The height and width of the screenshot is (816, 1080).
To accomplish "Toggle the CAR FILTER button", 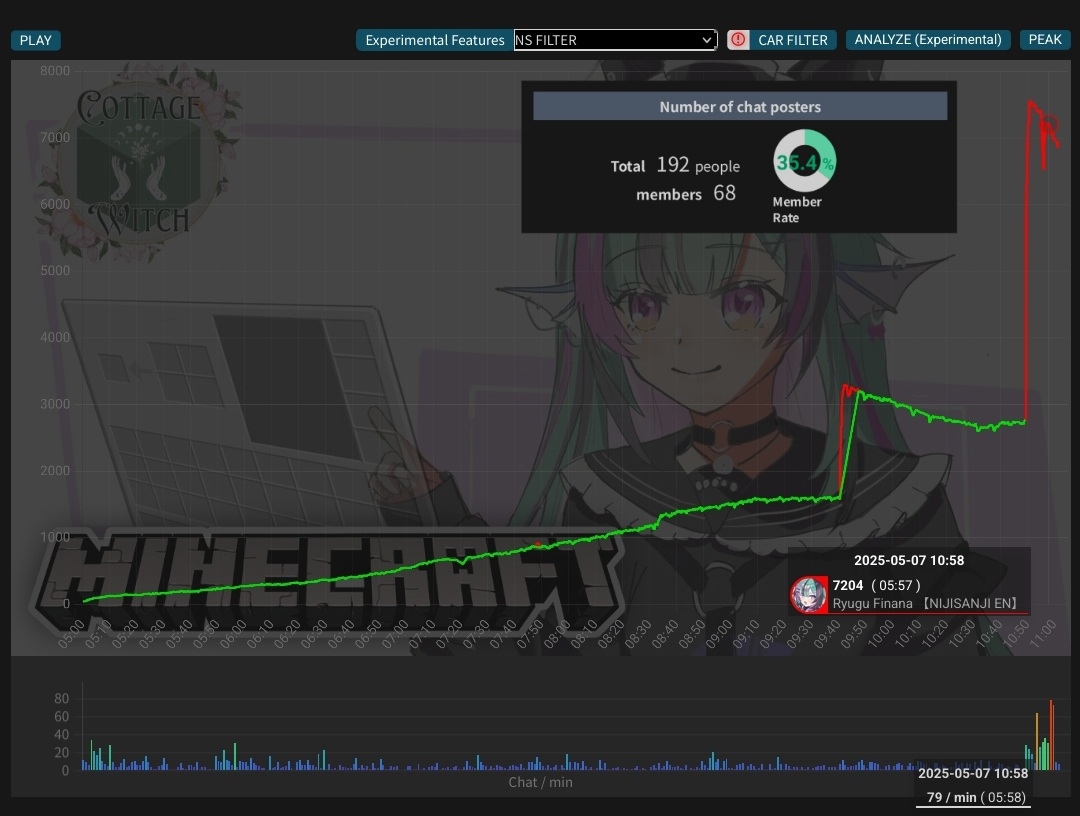I will click(793, 40).
